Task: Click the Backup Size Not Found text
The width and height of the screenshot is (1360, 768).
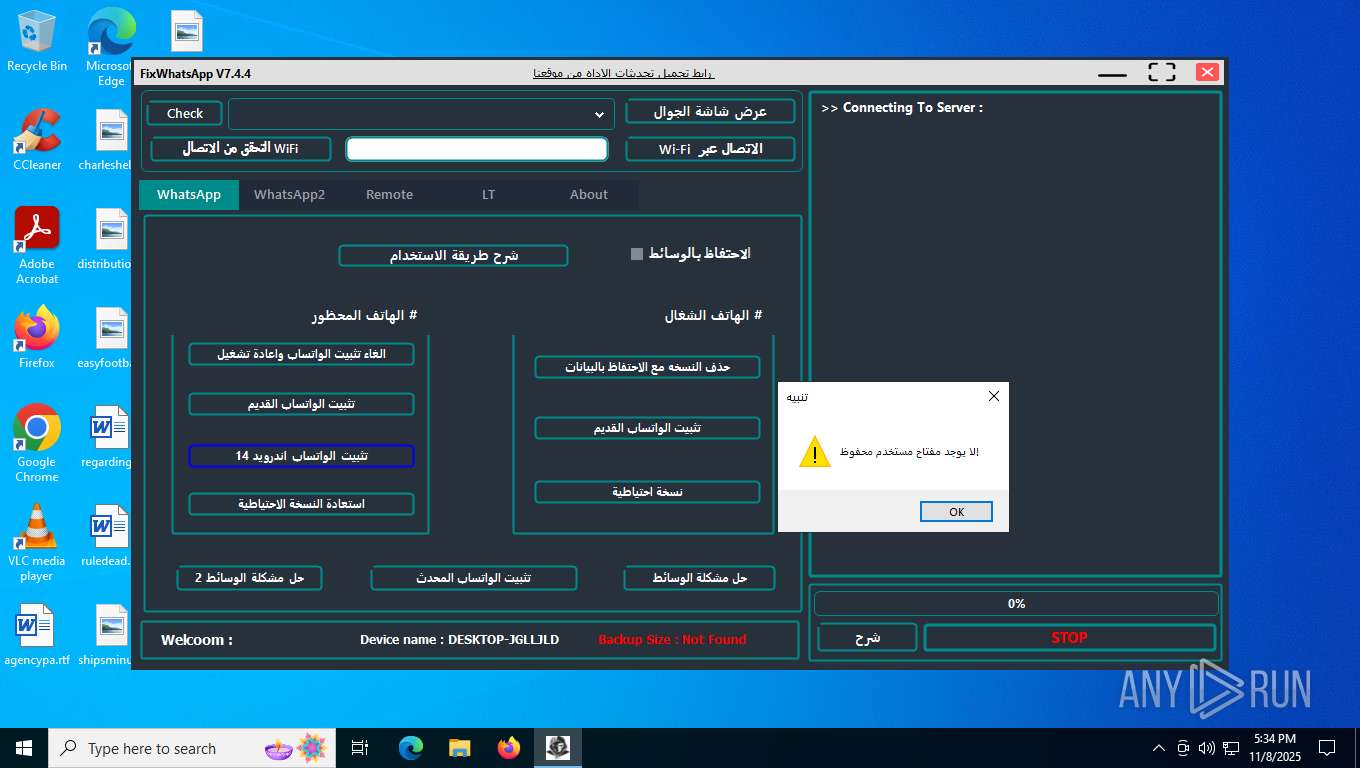Action: (x=672, y=640)
